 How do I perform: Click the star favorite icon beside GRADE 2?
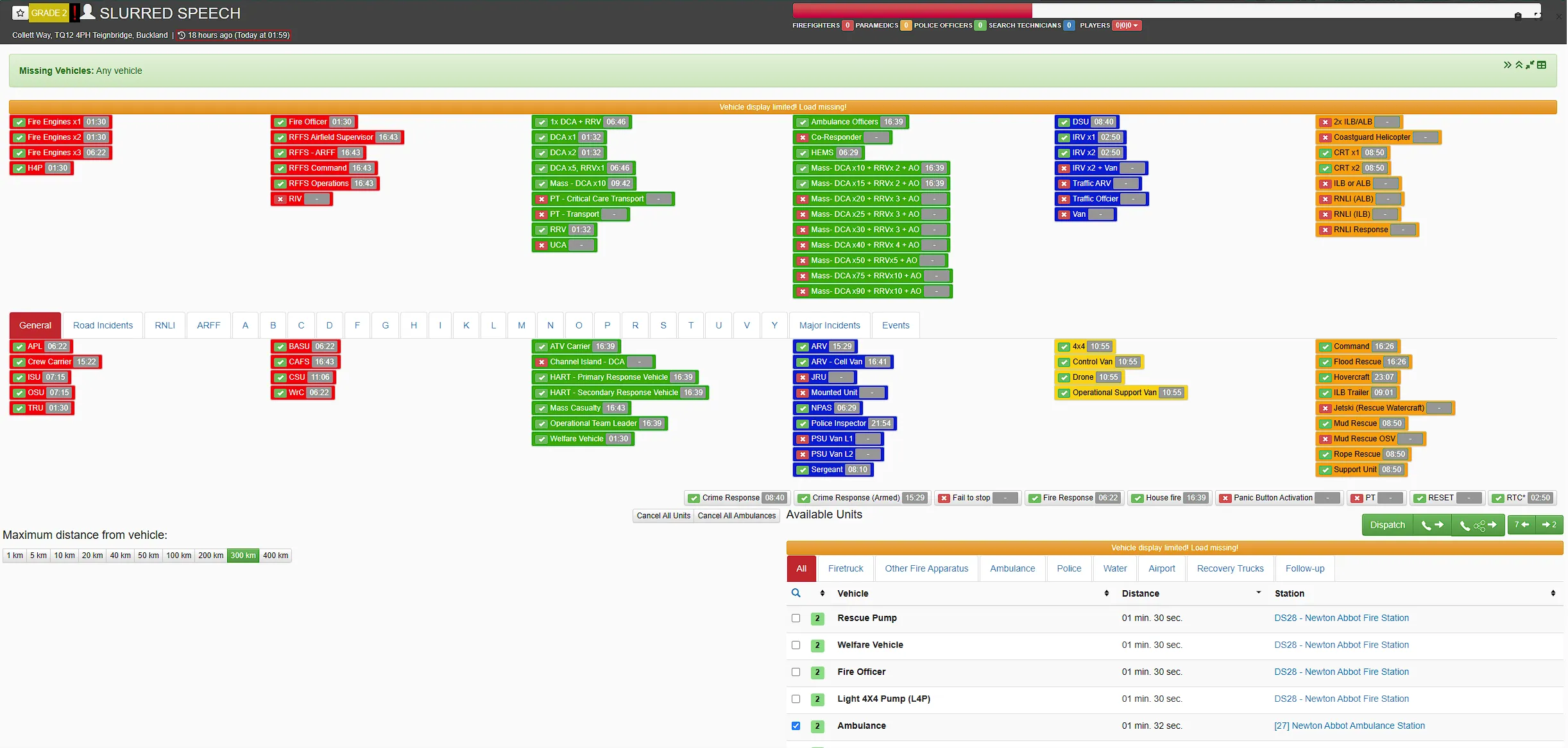point(21,13)
